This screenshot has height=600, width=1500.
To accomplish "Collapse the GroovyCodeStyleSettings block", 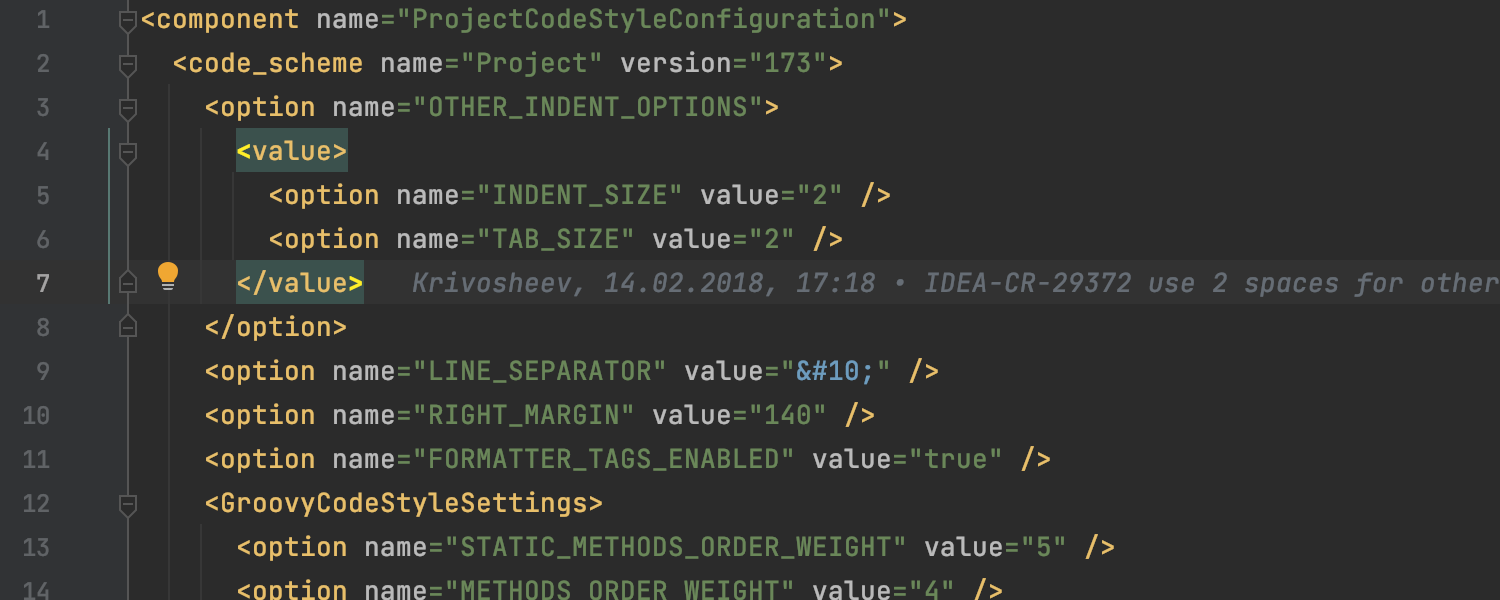I will [x=127, y=503].
